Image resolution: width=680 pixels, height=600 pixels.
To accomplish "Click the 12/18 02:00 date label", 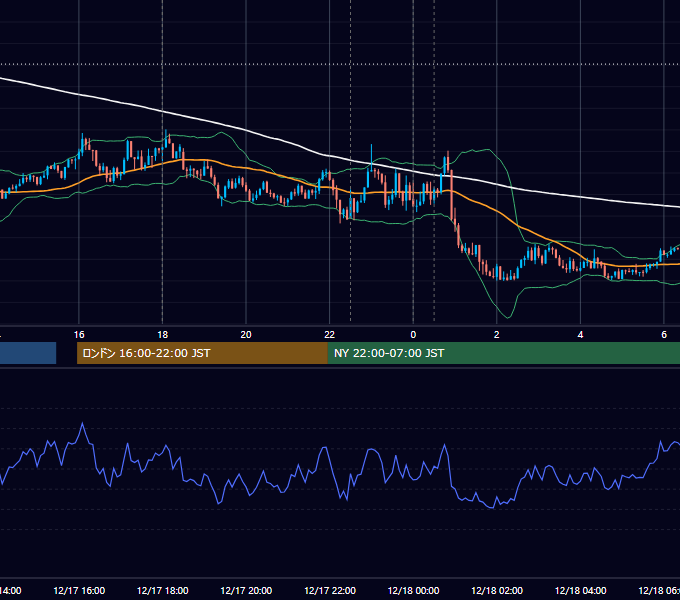I will pos(497,590).
